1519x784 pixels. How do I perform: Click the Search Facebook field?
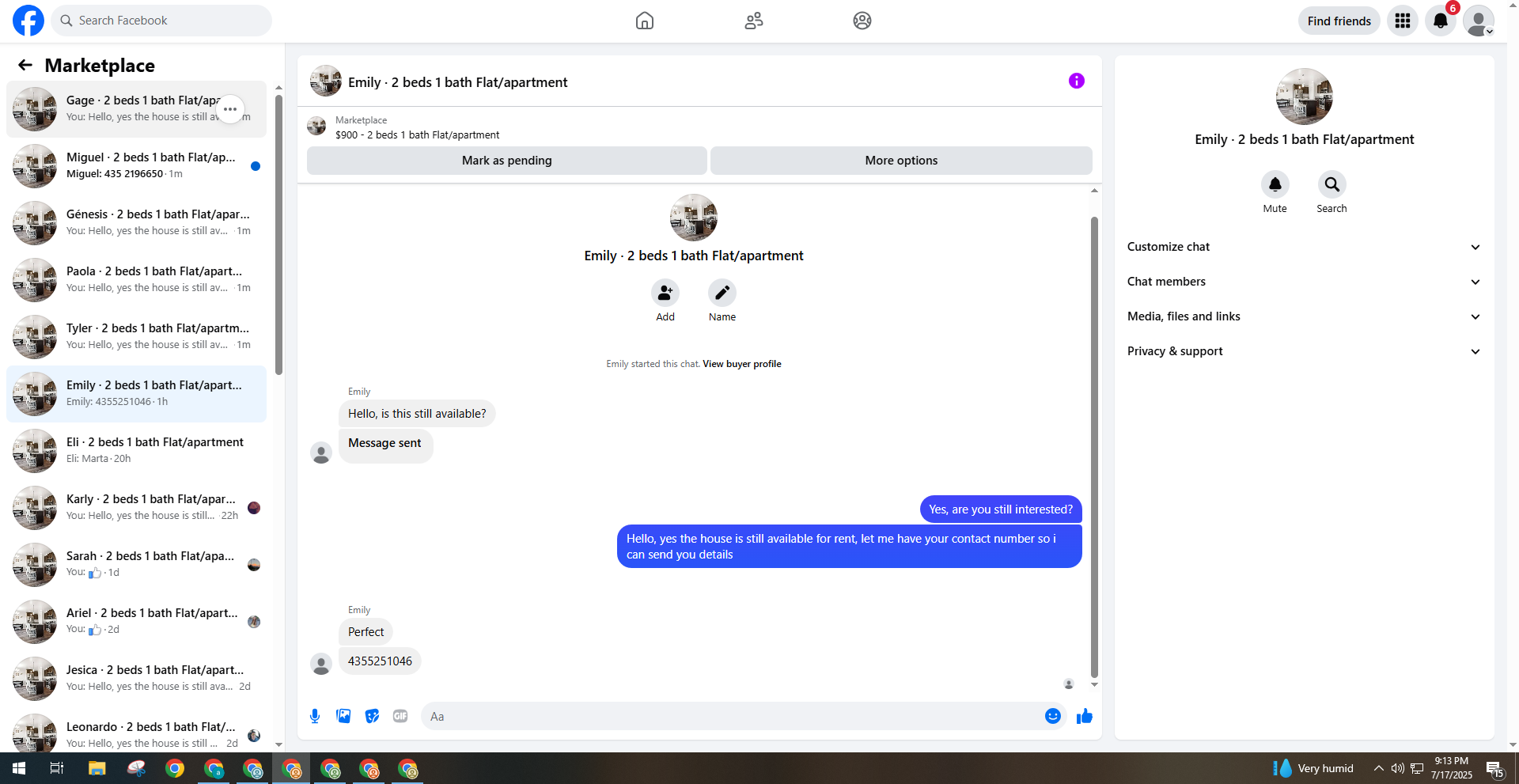click(161, 21)
